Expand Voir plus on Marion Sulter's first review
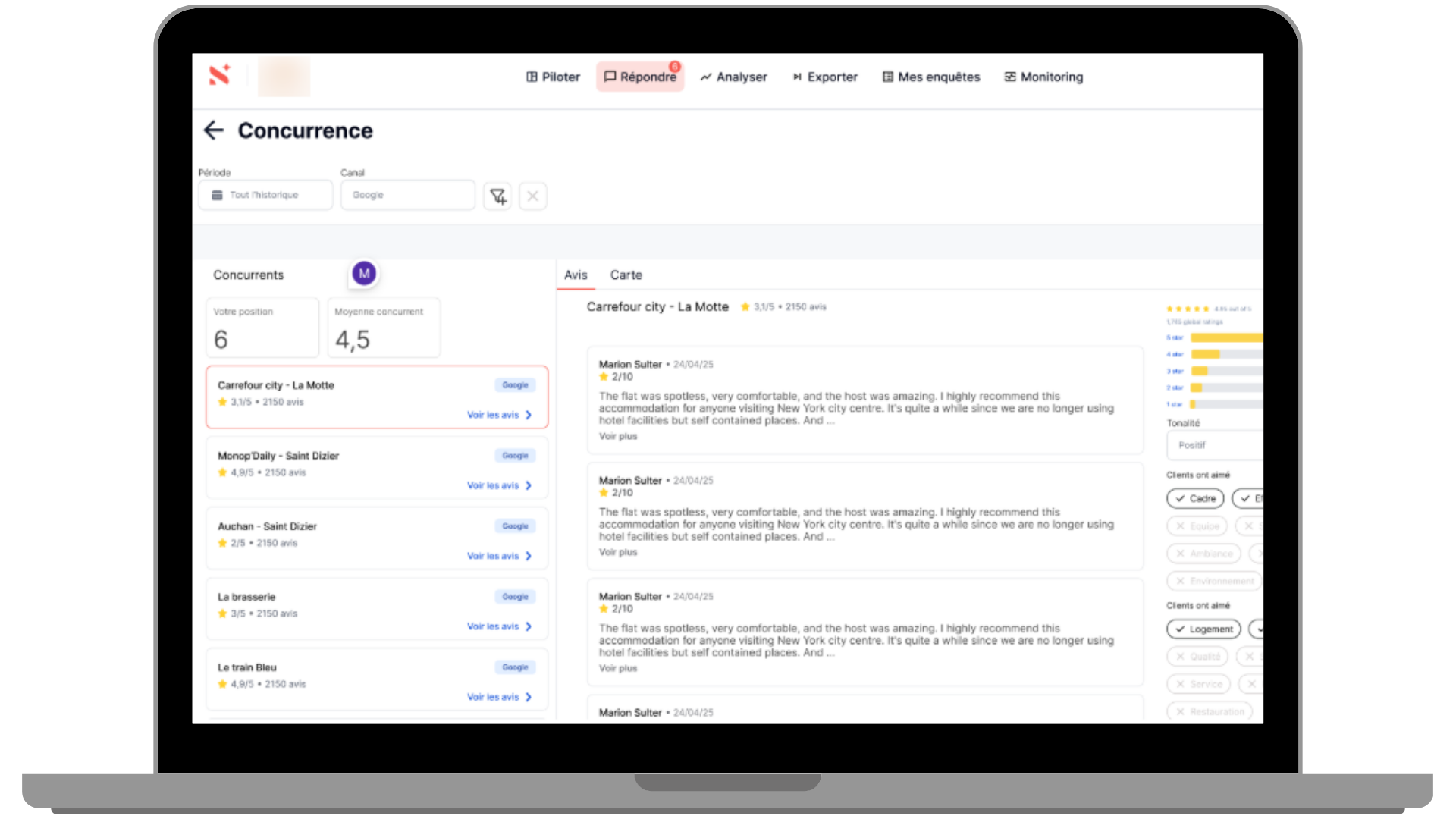The width and height of the screenshot is (1456, 819). pyautogui.click(x=617, y=436)
